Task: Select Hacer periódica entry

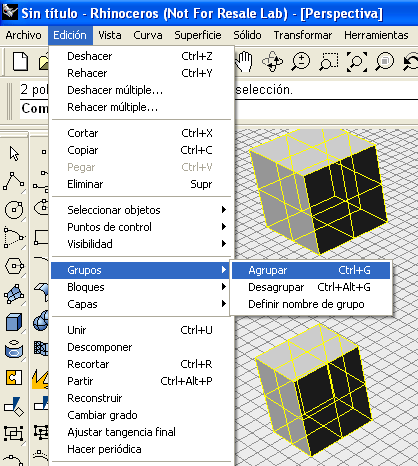Action: 140,449
